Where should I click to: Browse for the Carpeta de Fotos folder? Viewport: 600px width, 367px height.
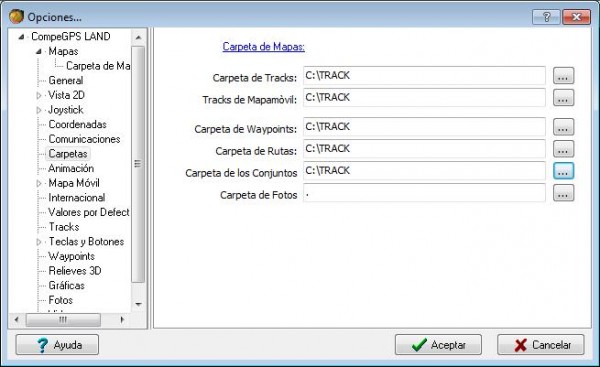click(x=563, y=192)
